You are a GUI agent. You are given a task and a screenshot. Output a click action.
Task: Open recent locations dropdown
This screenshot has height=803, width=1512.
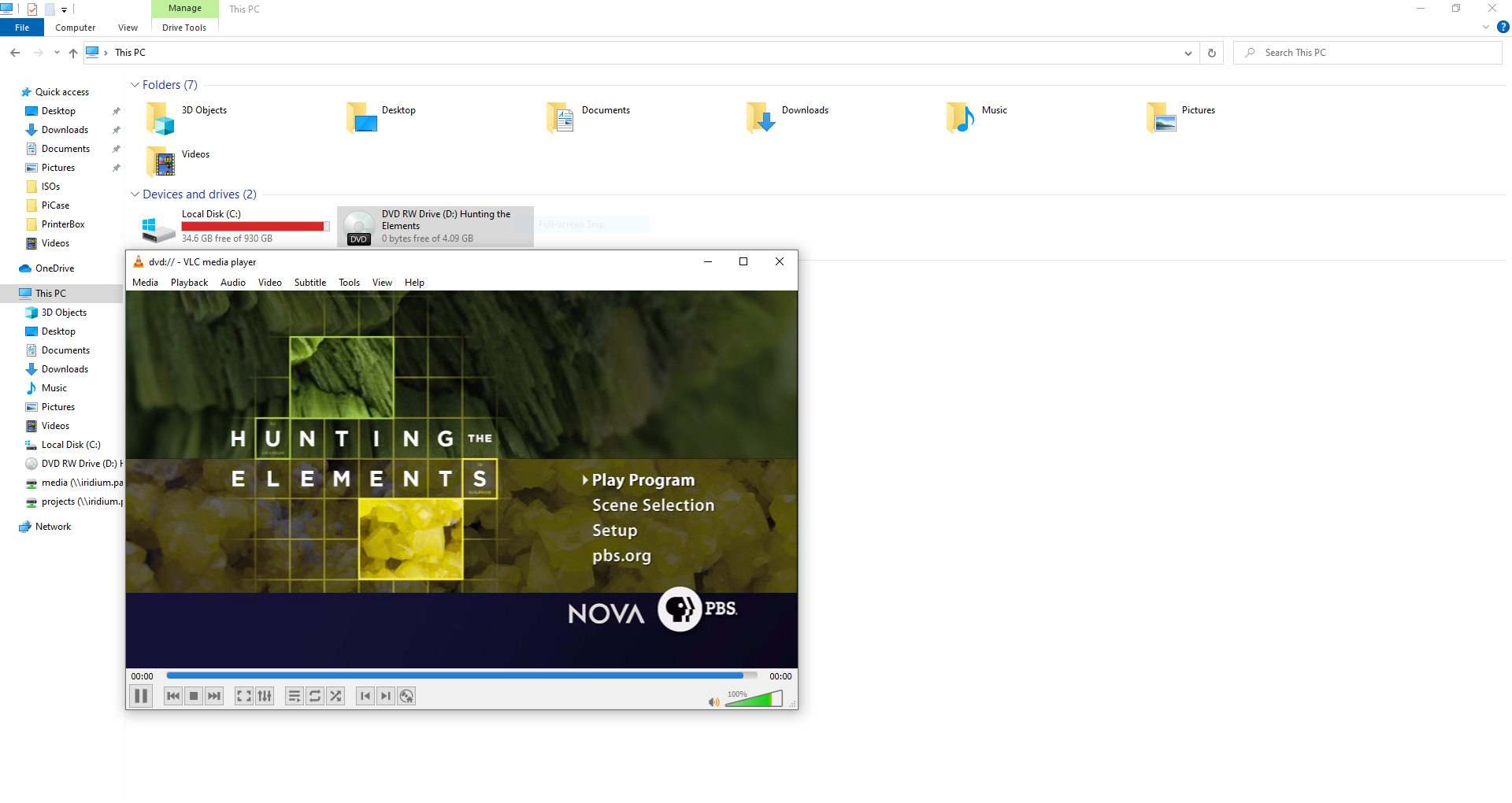pos(57,53)
